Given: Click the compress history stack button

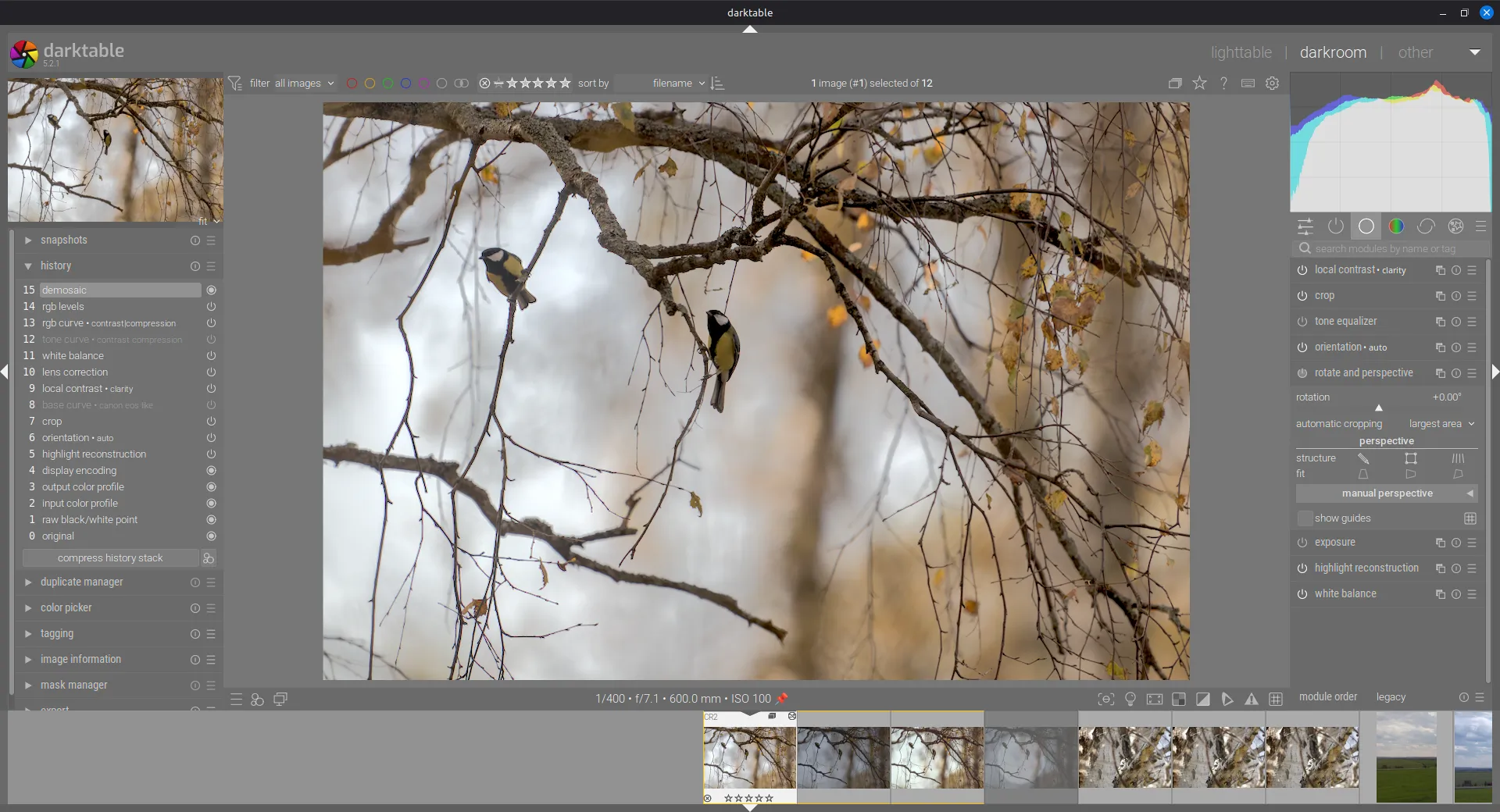Looking at the screenshot, I should click(x=110, y=558).
